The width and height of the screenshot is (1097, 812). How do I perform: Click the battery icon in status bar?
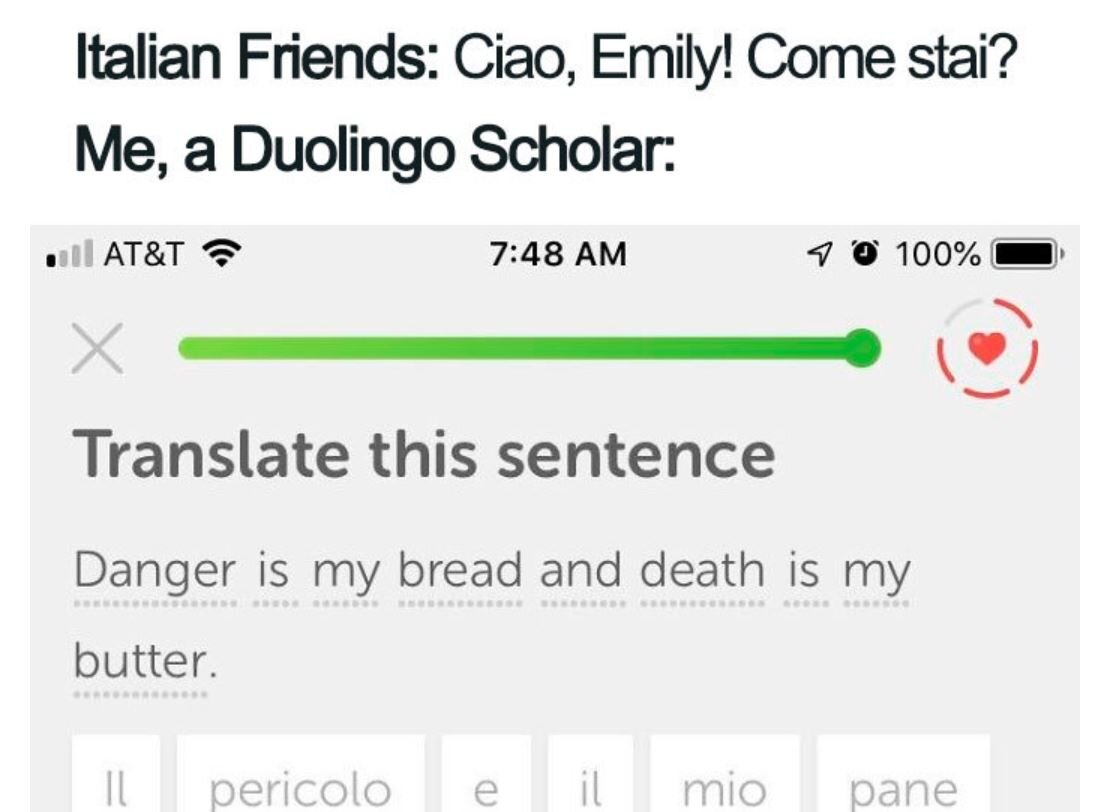tap(1025, 254)
